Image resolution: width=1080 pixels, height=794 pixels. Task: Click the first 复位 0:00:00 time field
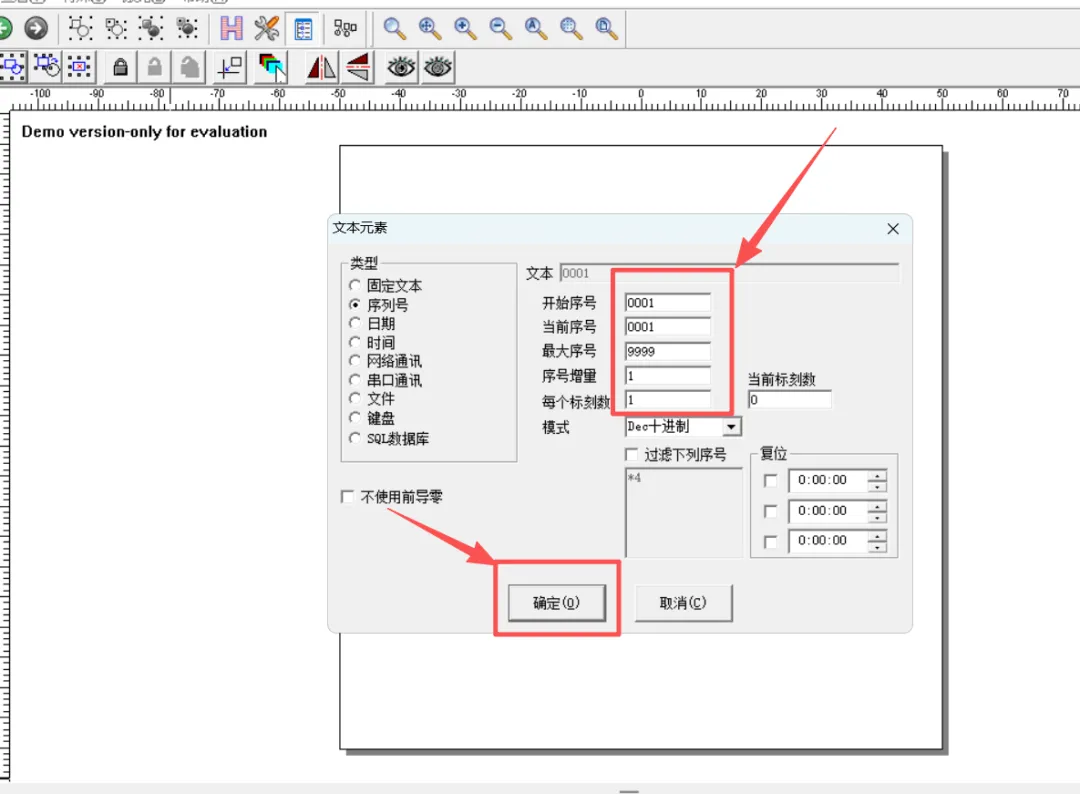pos(828,481)
